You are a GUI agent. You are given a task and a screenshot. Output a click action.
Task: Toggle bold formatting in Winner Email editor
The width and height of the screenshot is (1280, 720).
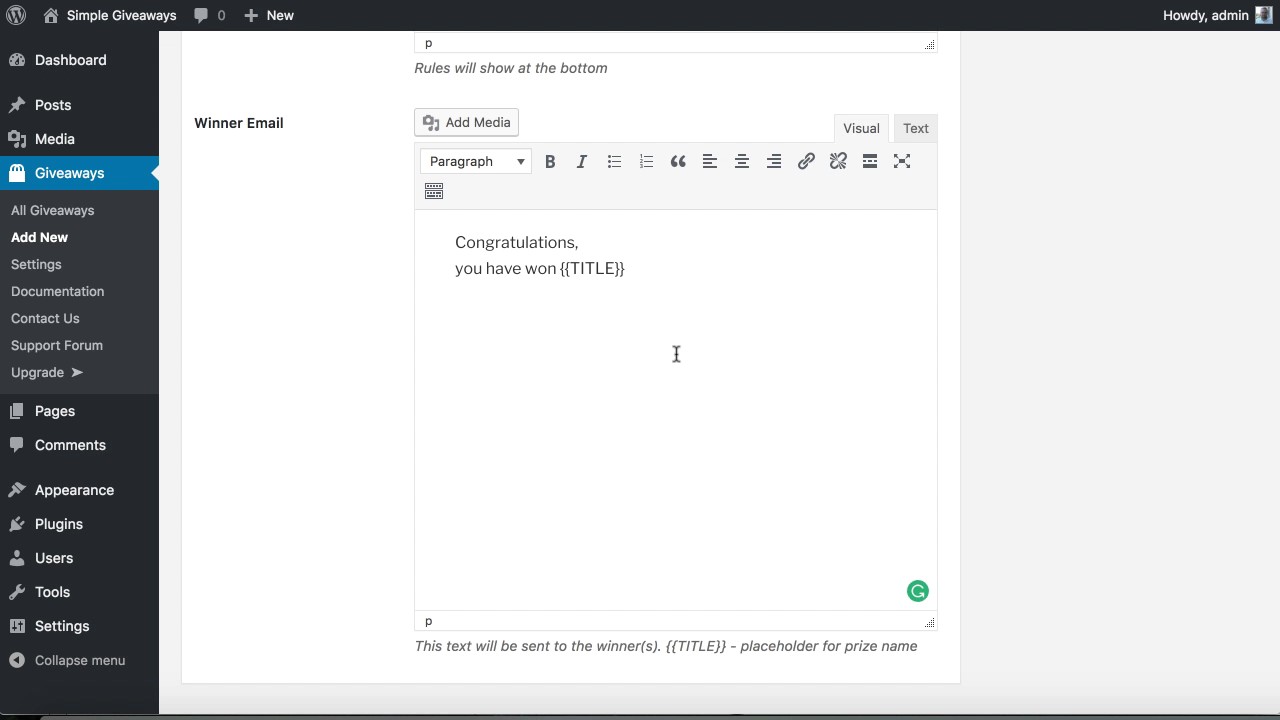click(x=550, y=161)
